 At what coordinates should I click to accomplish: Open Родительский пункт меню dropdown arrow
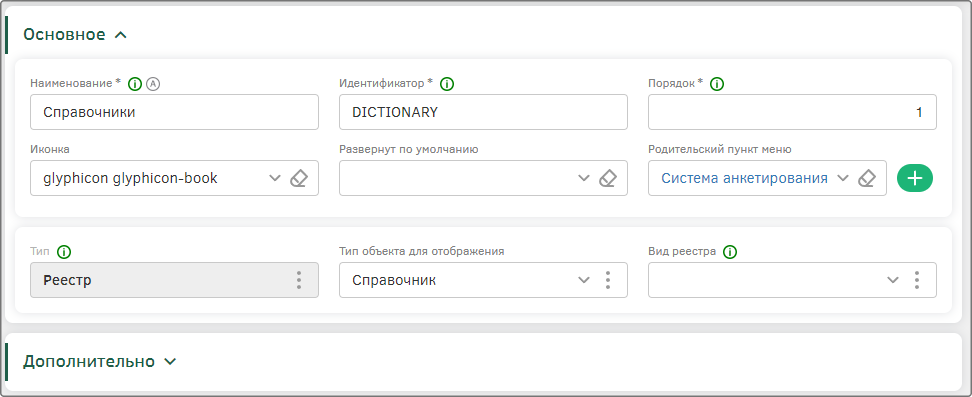pos(842,179)
